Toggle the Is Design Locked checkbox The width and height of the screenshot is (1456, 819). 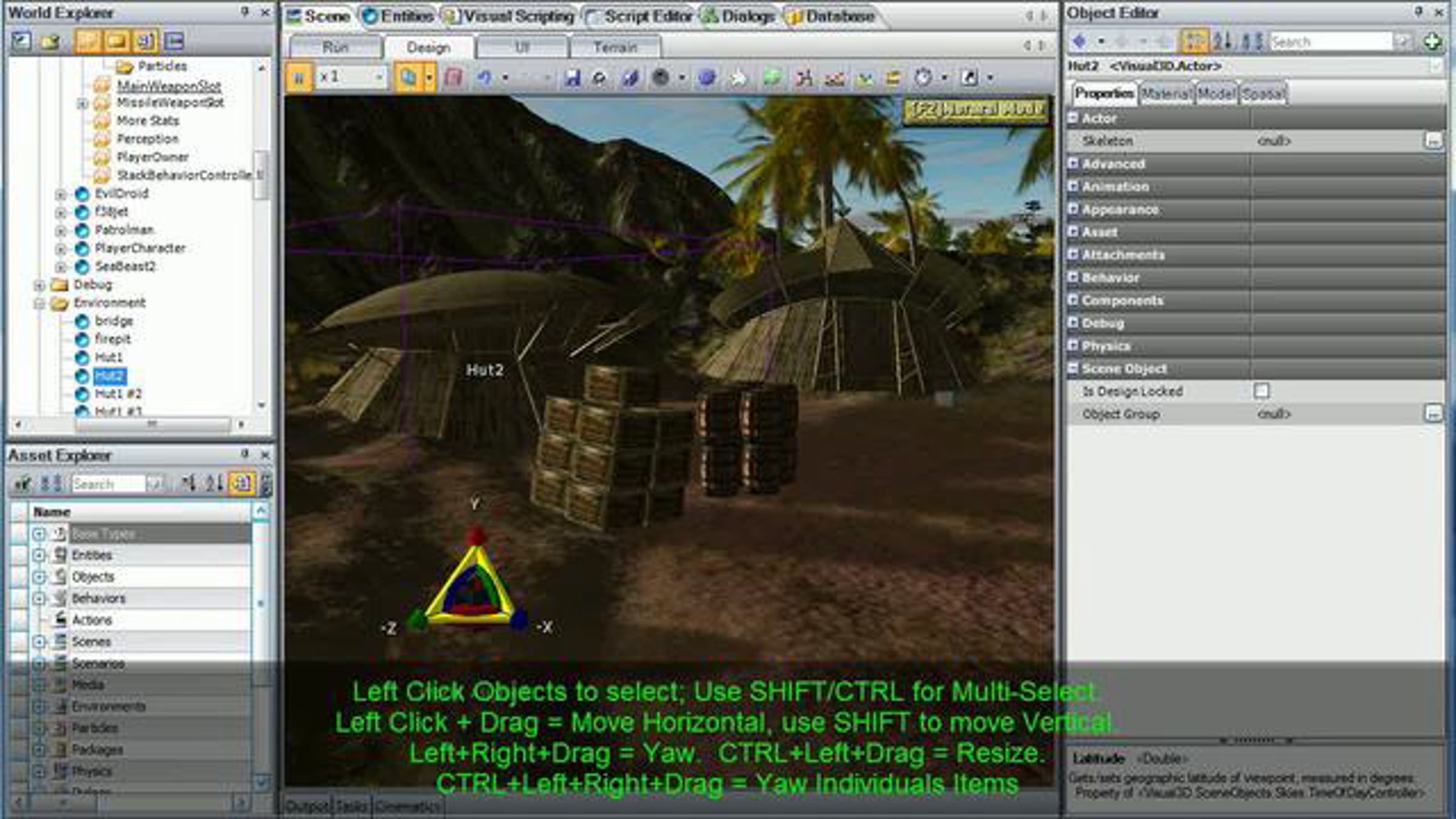(1261, 391)
